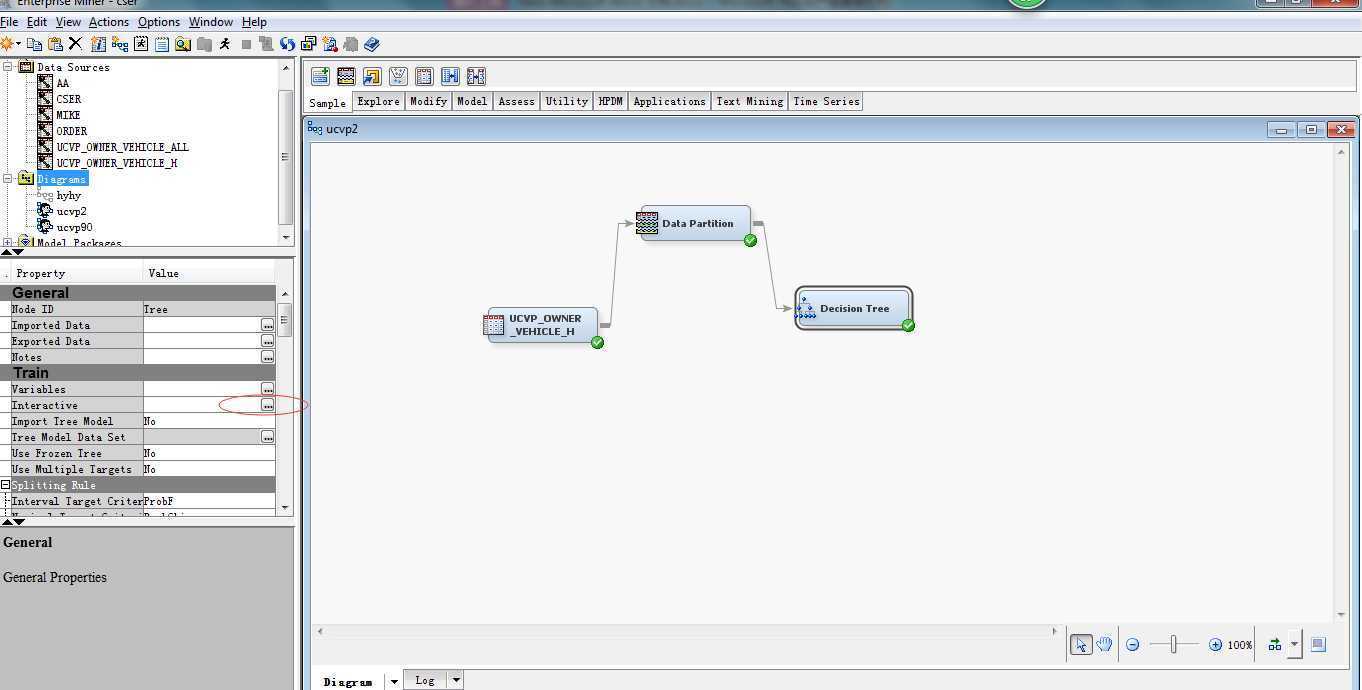This screenshot has height=690, width=1362.
Task: Click the Paste toolbar icon
Action: tap(55, 44)
